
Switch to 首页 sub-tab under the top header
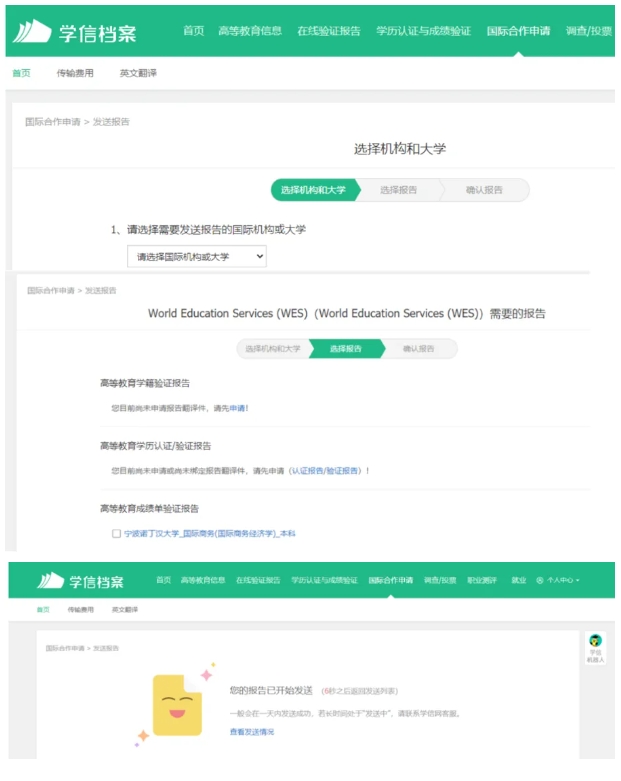click(21, 73)
